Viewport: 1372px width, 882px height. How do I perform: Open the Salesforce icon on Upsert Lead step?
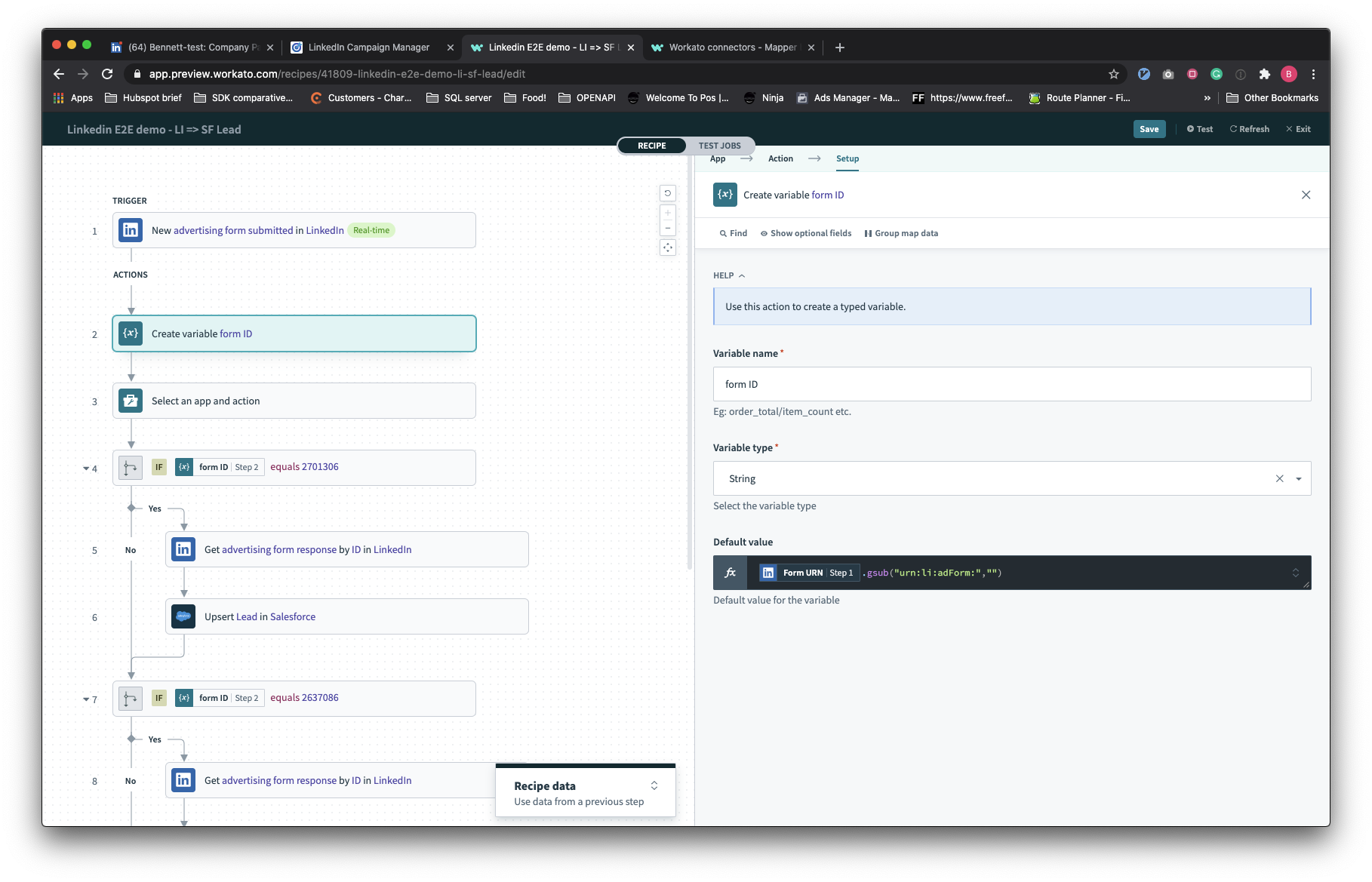pos(183,616)
